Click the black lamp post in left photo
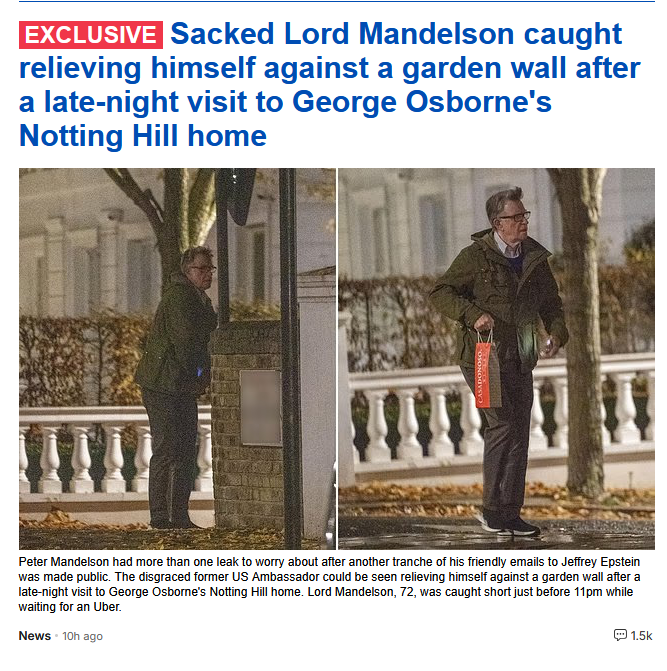This screenshot has height=671, width=667. [289, 359]
